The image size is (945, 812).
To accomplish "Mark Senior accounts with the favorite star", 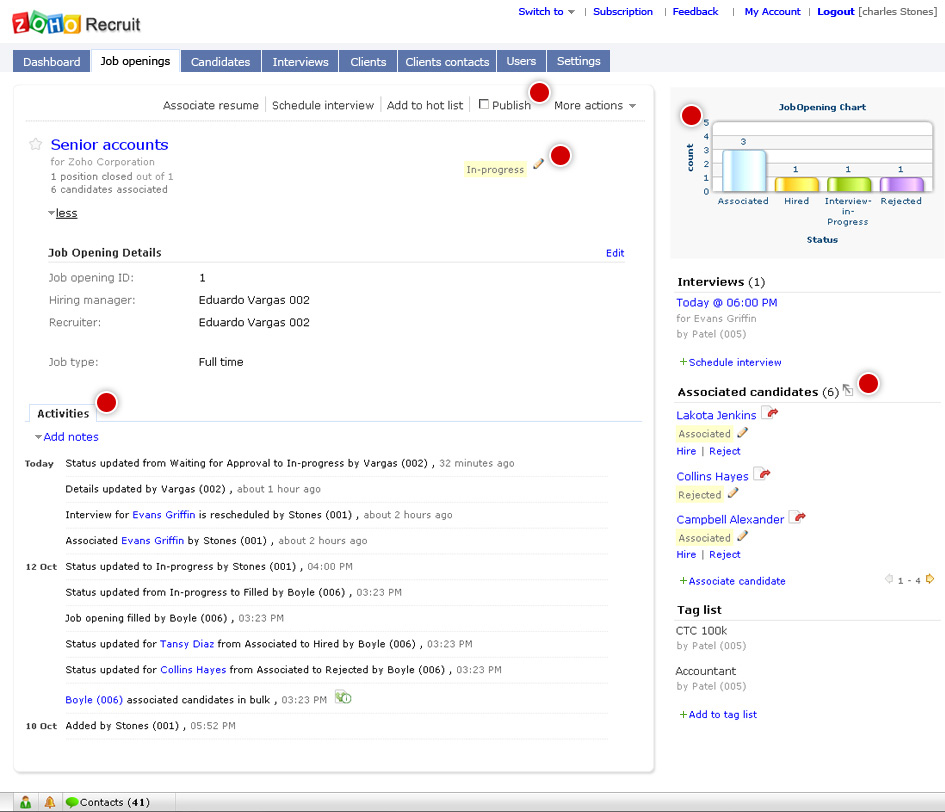I will click(36, 144).
